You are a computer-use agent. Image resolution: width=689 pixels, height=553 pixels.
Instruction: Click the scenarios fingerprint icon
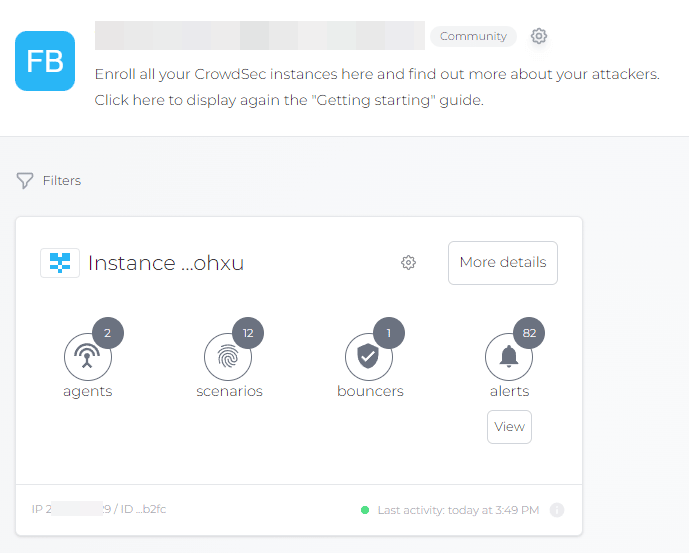pyautogui.click(x=228, y=357)
